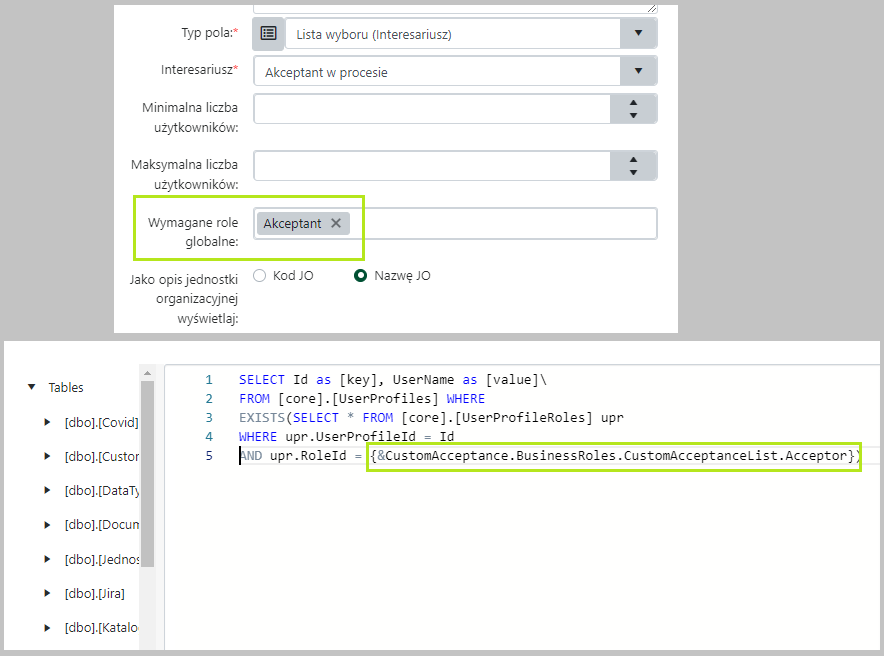This screenshot has width=884, height=656.
Task: Click the list icon beside Typ pola
Action: [268, 33]
